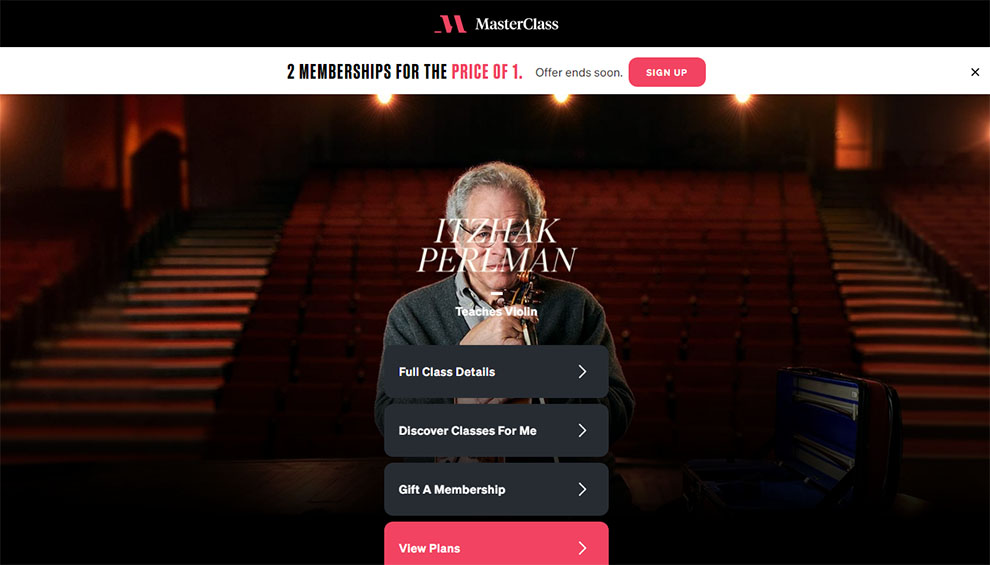
Task: Choose the Gift A Membership option
Action: coord(496,489)
